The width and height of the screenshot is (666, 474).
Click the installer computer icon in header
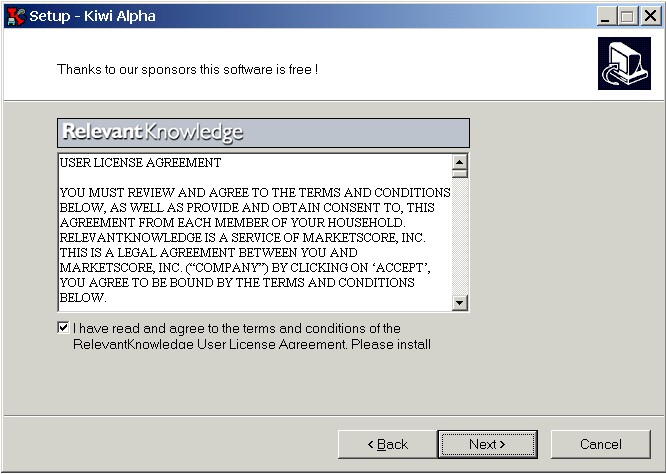(x=624, y=63)
